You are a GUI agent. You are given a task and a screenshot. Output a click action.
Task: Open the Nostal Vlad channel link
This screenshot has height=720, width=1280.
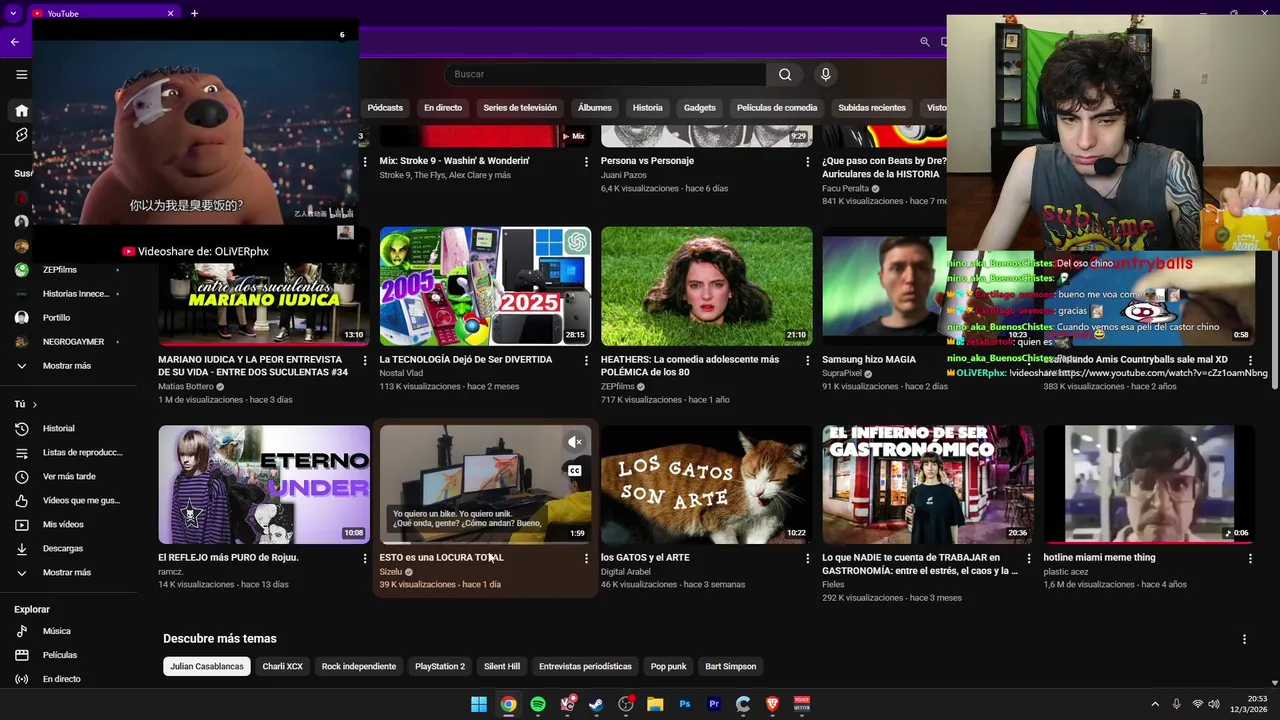tap(402, 373)
